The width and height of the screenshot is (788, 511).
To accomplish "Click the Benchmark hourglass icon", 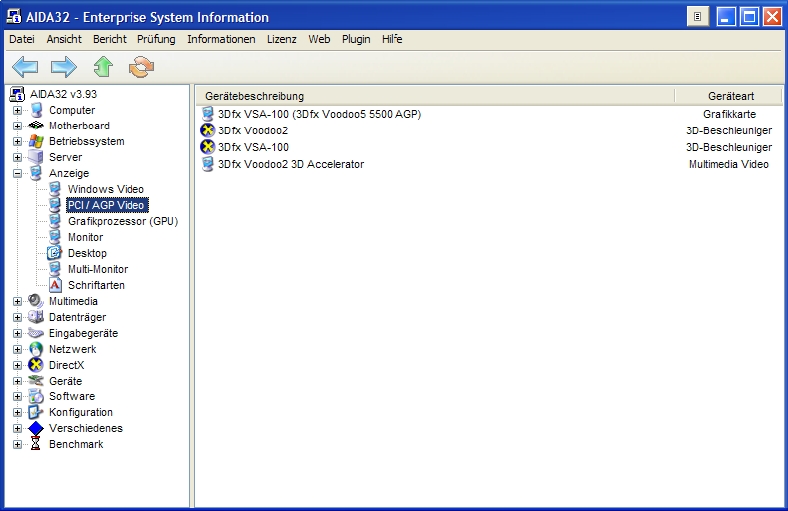I will pyautogui.click(x=36, y=444).
